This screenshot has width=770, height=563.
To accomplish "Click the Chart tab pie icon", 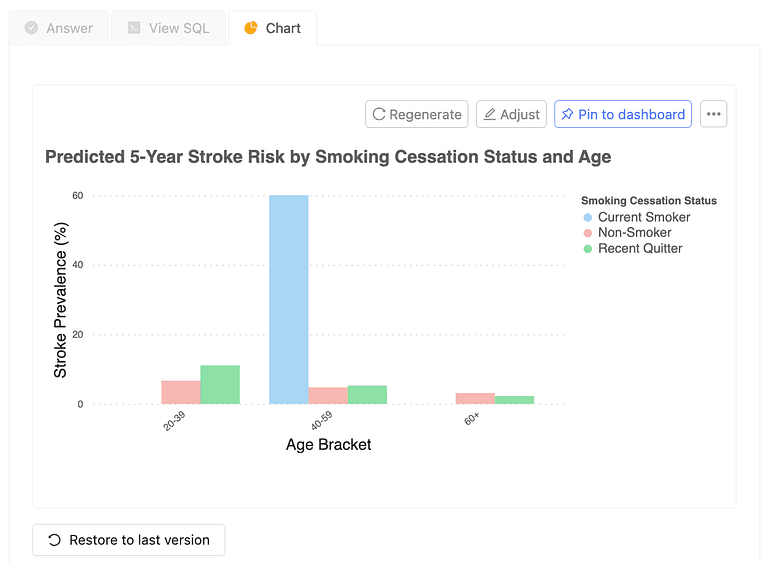I will [251, 28].
